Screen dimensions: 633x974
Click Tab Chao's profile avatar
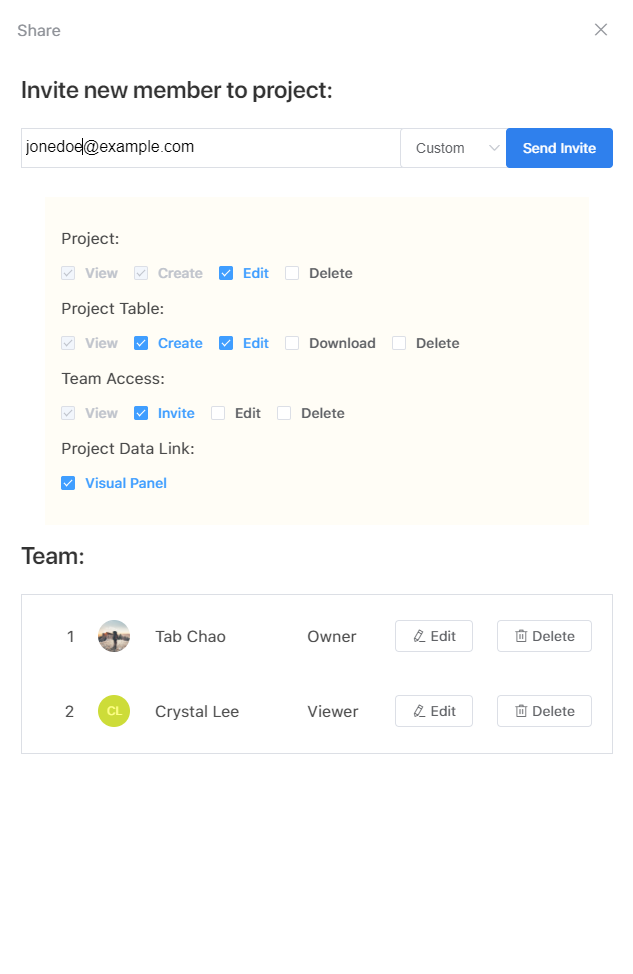114,635
